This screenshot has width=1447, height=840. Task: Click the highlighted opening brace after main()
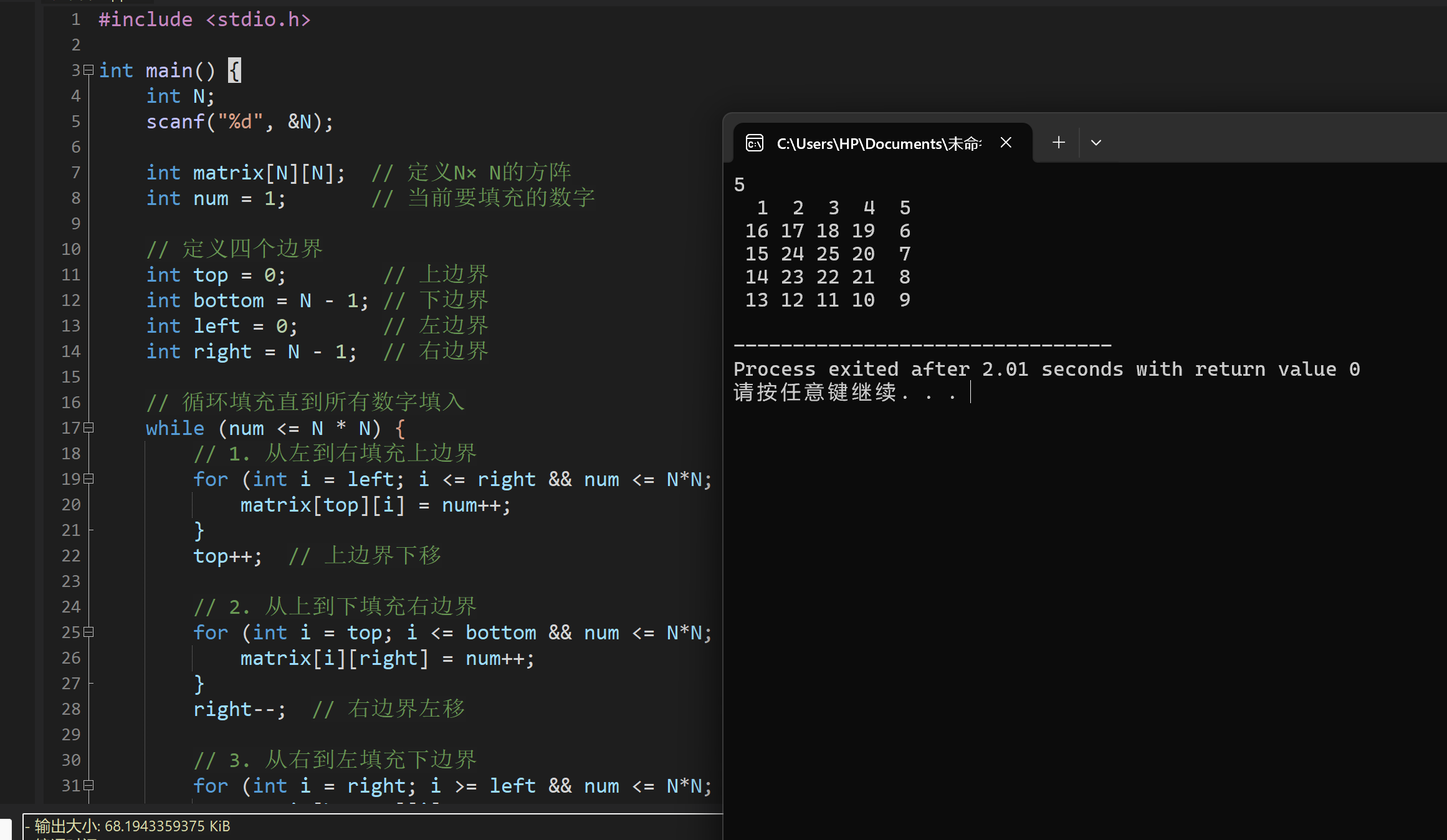pos(234,70)
